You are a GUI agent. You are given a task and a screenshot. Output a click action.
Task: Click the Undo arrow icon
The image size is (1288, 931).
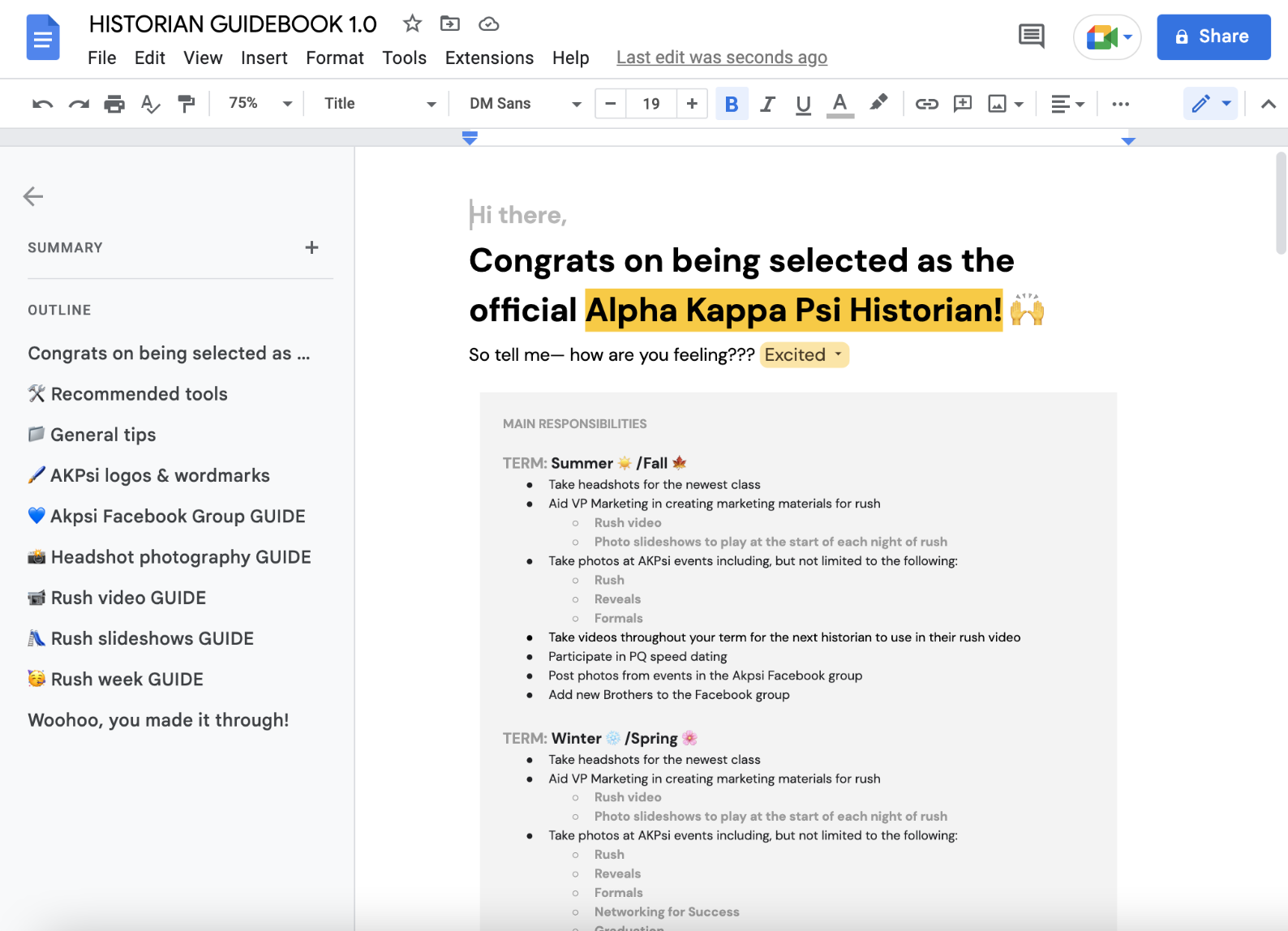pos(42,104)
